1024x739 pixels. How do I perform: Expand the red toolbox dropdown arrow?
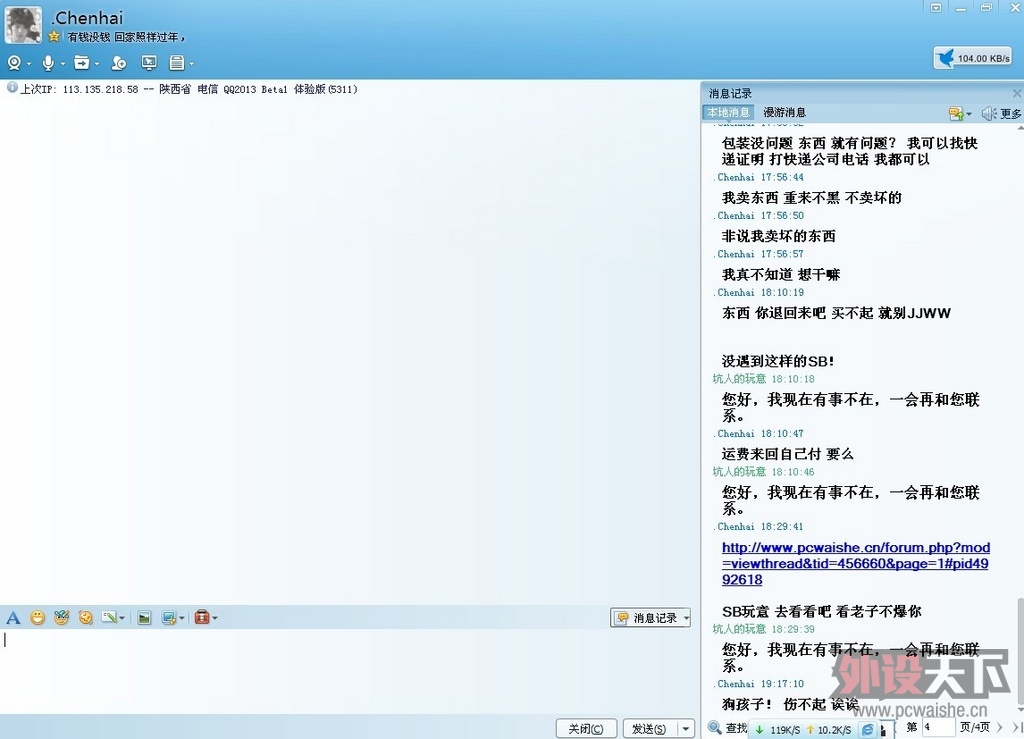(215, 618)
